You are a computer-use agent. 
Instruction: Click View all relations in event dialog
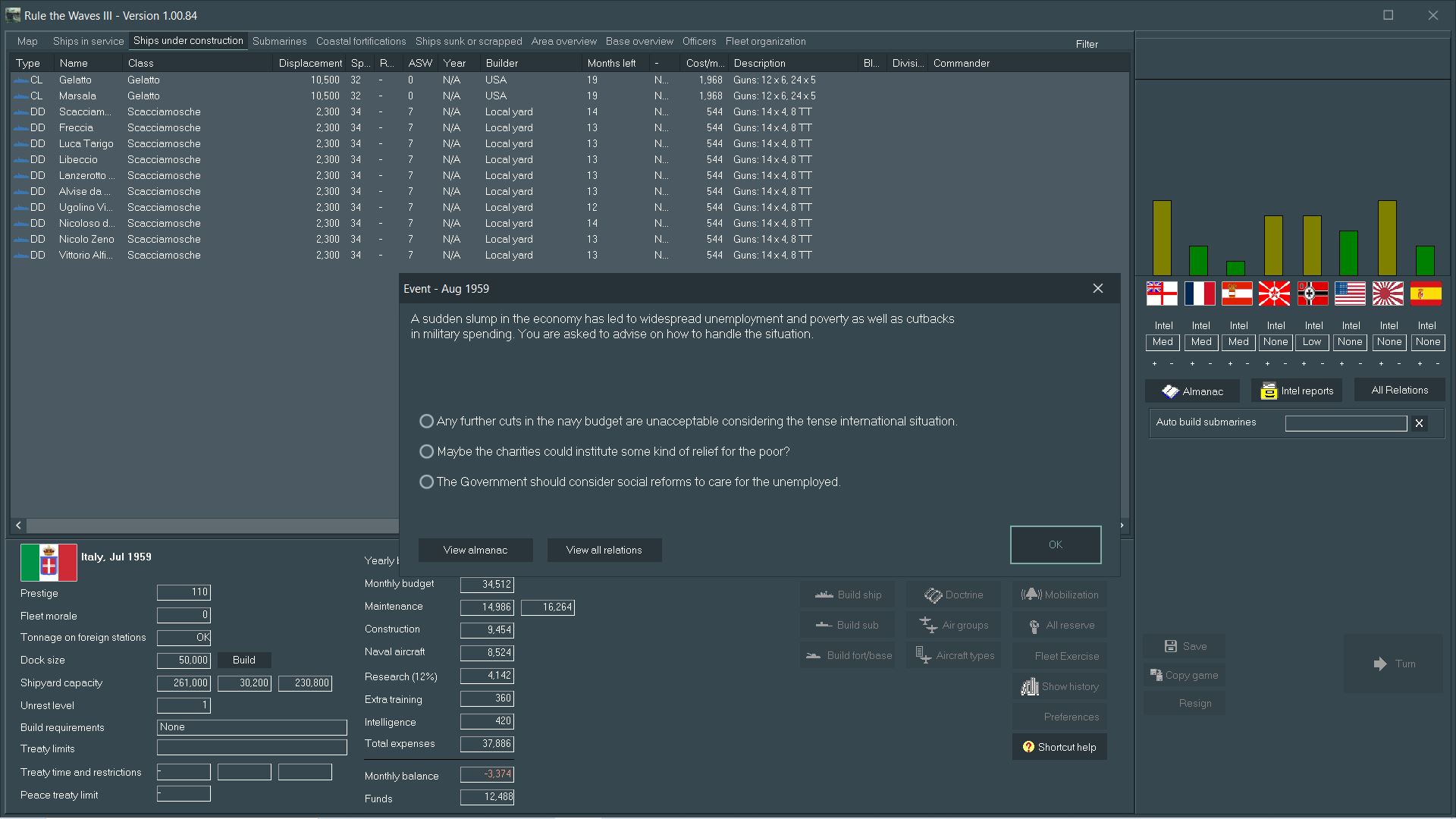pos(604,550)
